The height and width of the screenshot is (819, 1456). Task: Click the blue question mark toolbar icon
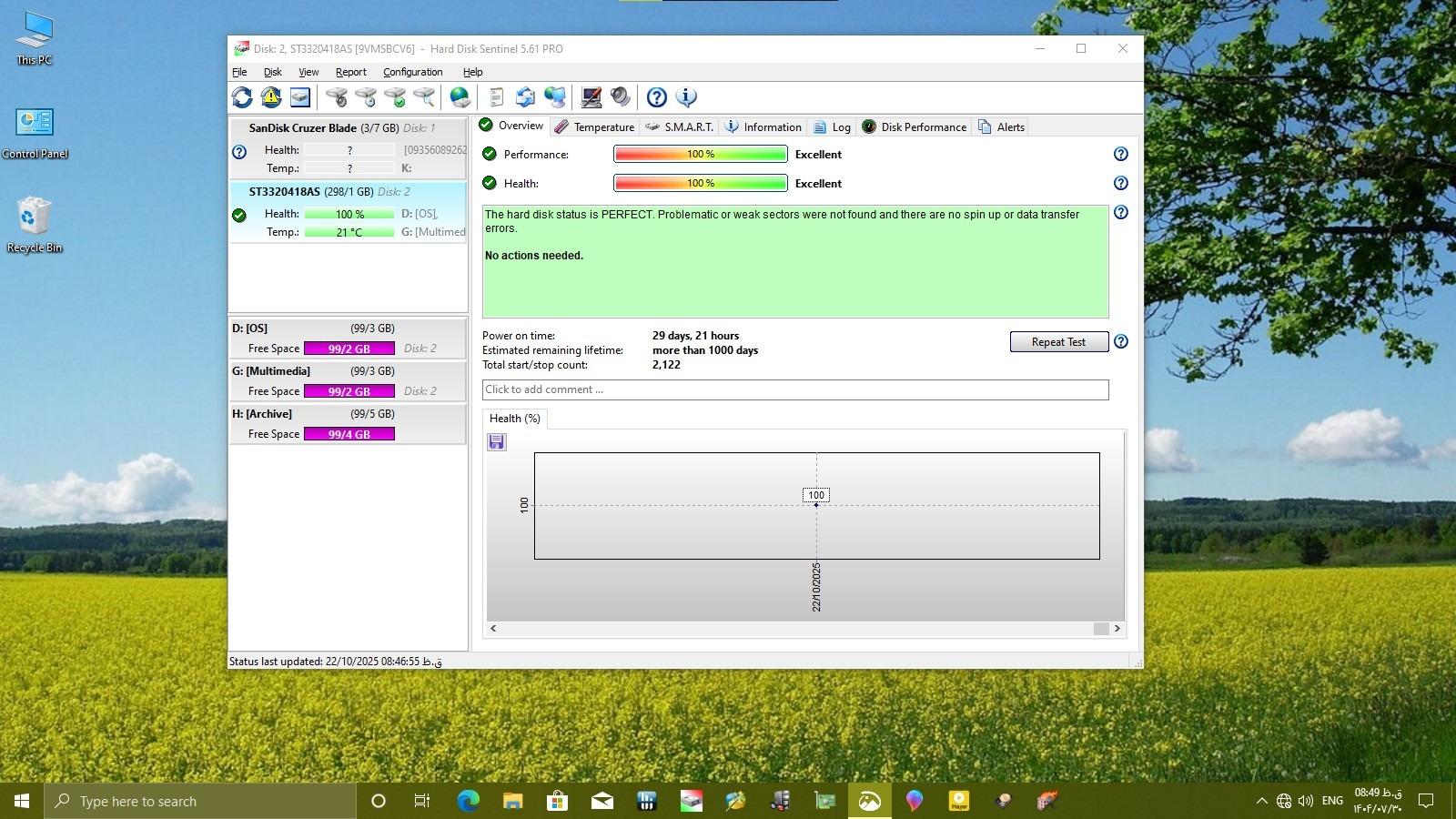[656, 97]
